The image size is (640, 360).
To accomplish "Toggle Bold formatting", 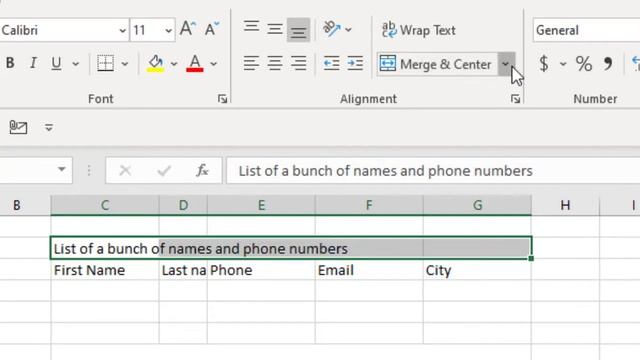I will (10, 63).
